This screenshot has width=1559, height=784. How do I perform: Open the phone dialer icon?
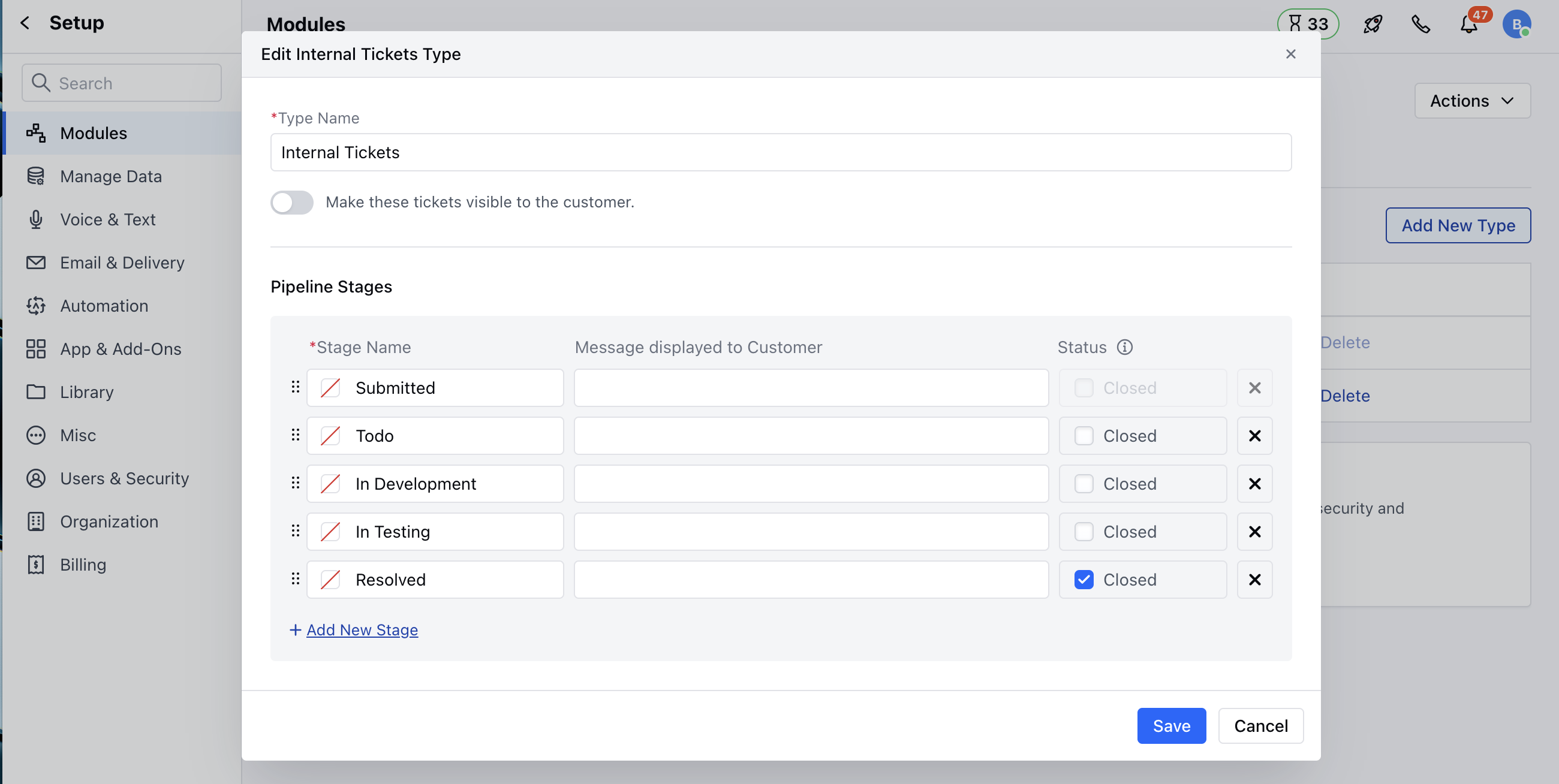pos(1420,24)
